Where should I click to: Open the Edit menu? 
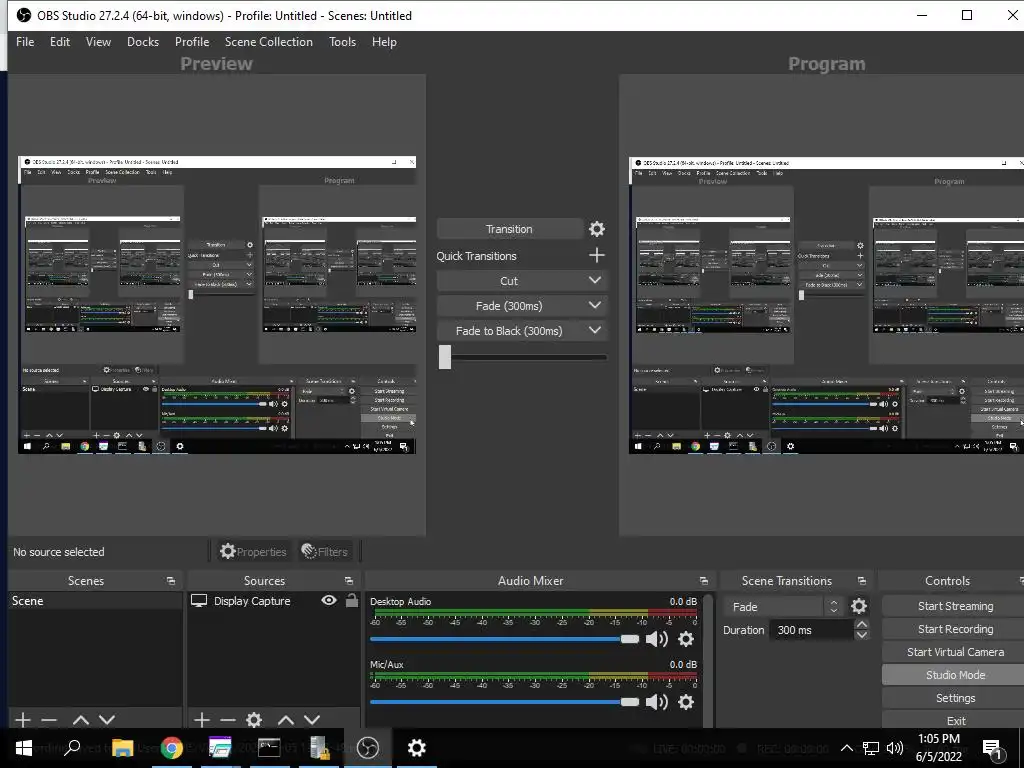pos(59,42)
